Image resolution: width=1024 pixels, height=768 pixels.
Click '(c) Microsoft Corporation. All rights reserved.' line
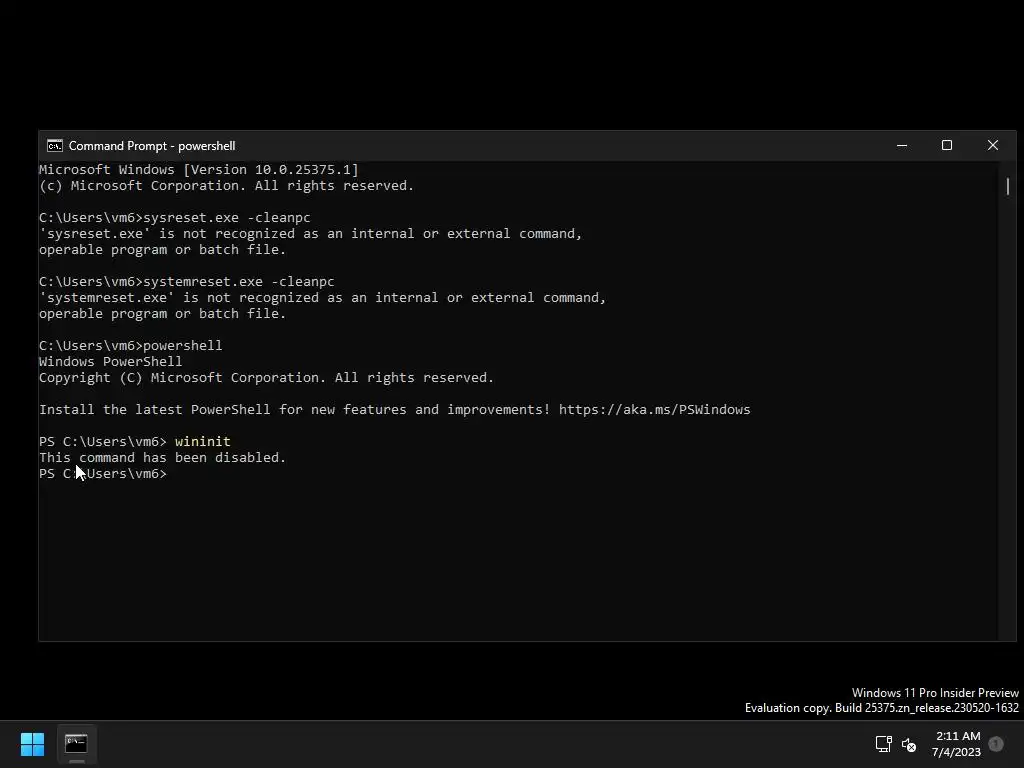227,185
